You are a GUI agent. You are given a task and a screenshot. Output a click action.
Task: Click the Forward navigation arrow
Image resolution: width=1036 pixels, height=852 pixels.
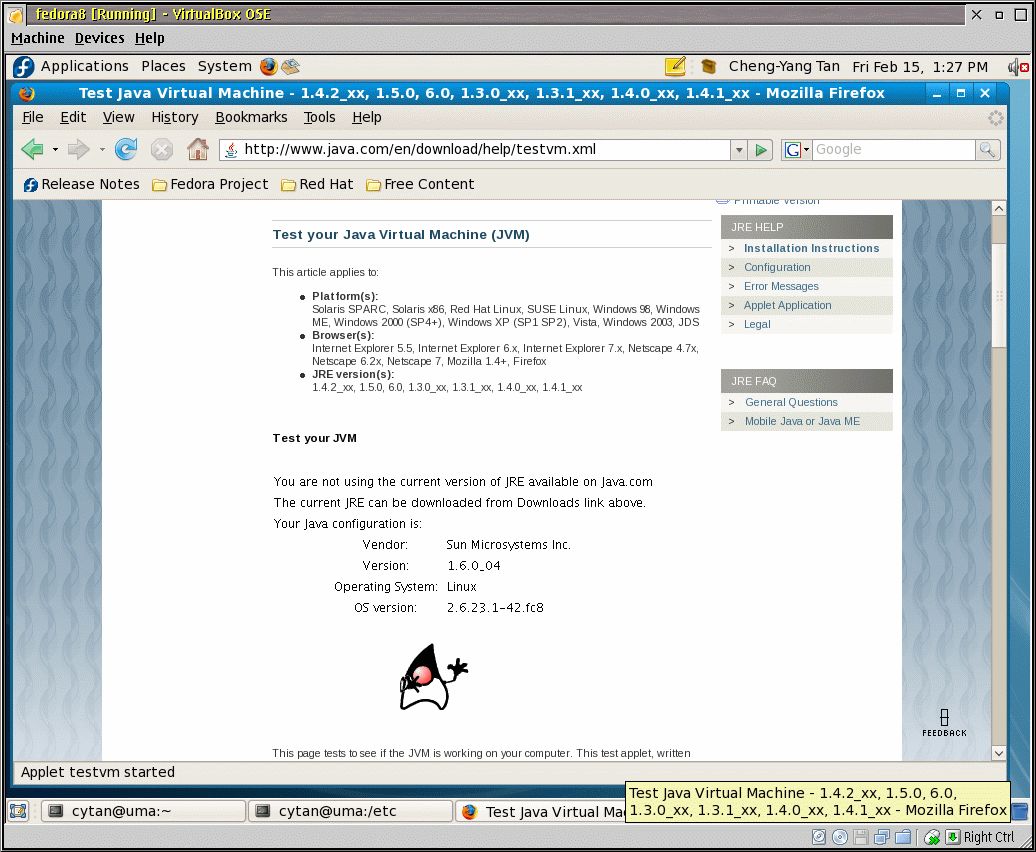pyautogui.click(x=79, y=149)
